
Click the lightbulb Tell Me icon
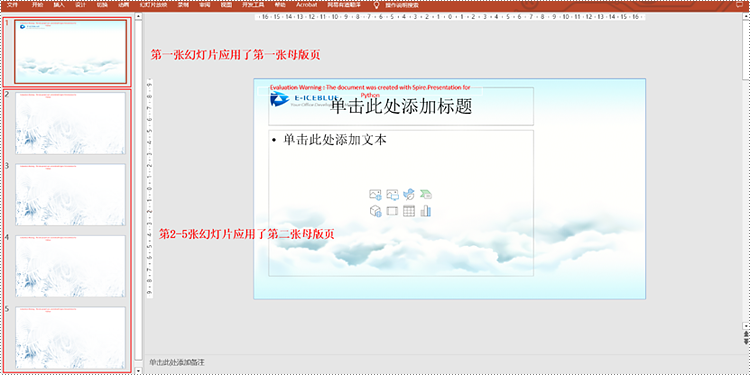(x=376, y=5)
